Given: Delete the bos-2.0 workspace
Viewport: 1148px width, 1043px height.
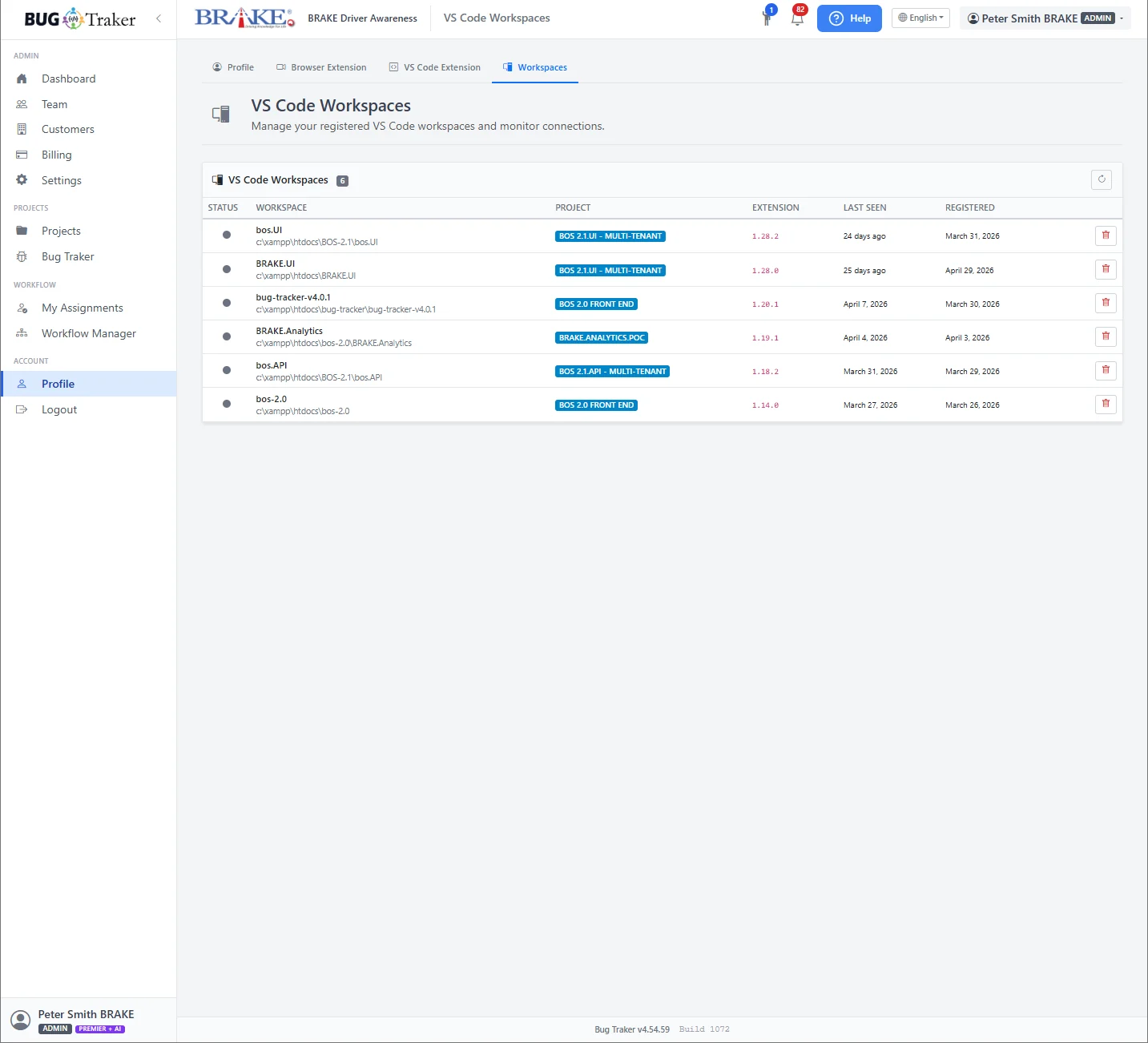Looking at the screenshot, I should pos(1106,404).
